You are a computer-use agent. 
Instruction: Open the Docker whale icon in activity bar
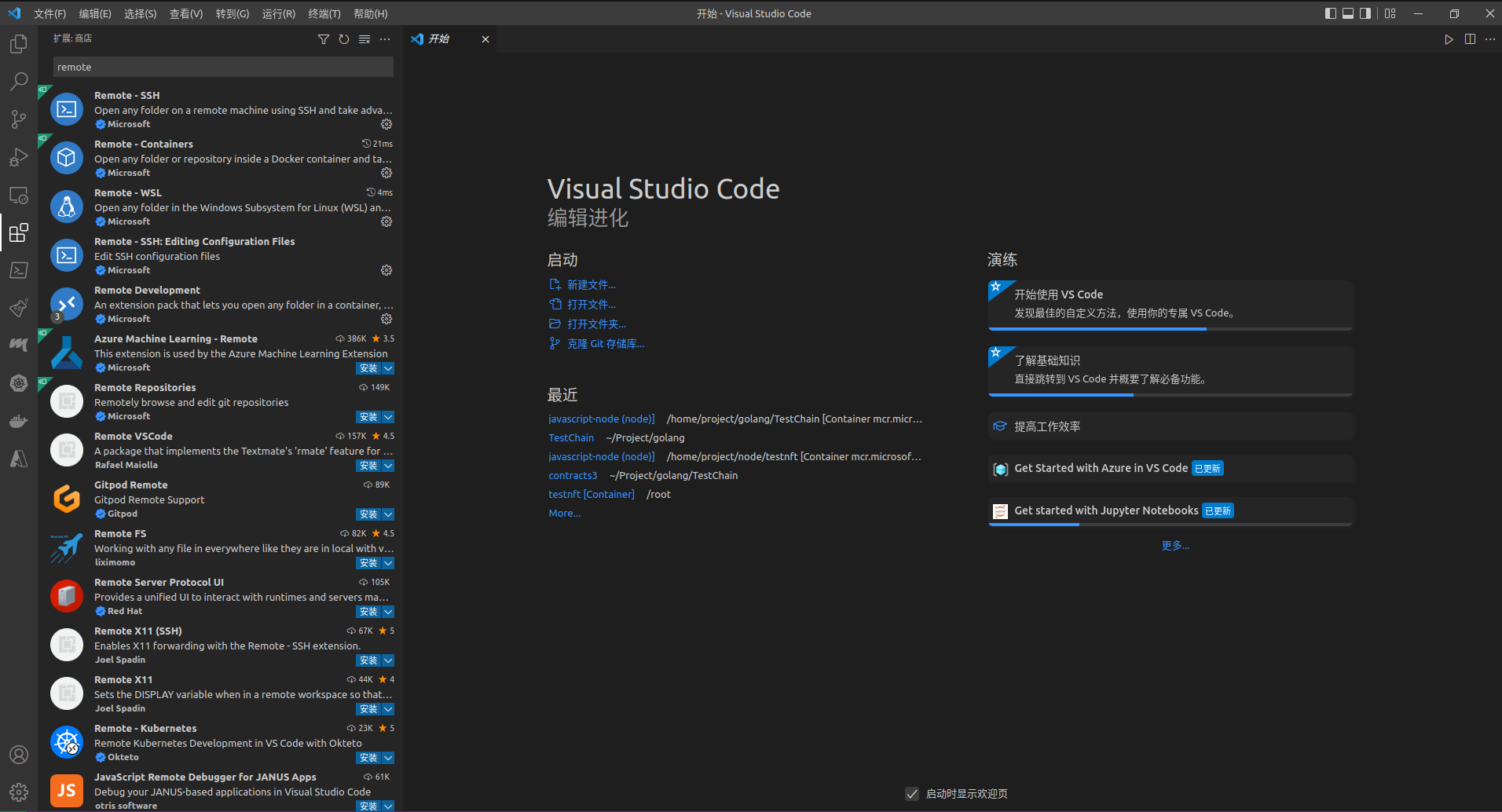coord(19,421)
